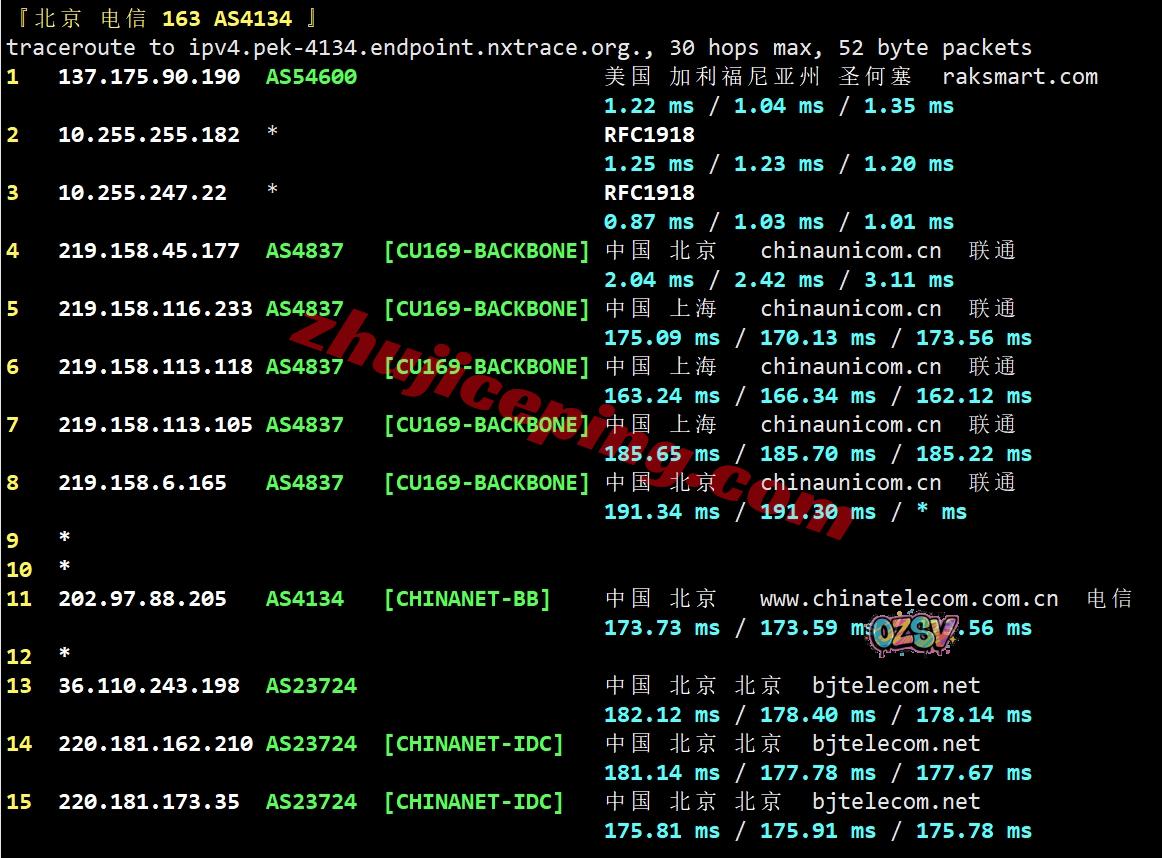Viewport: 1162px width, 858px height.
Task: Click the IP address 220.181.173.35
Action: point(149,802)
